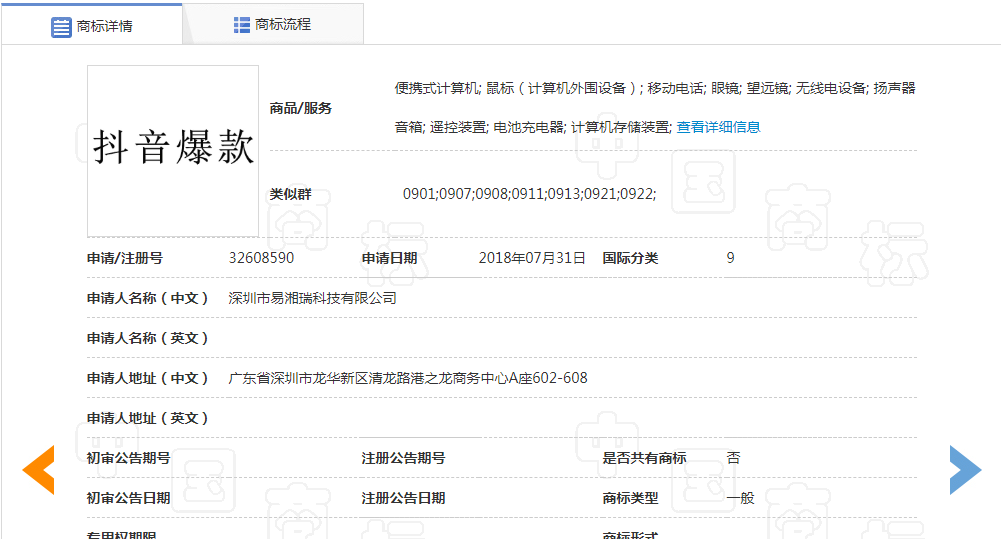Click the international class value 9
Screen dimensions: 1001x539
tap(730, 258)
